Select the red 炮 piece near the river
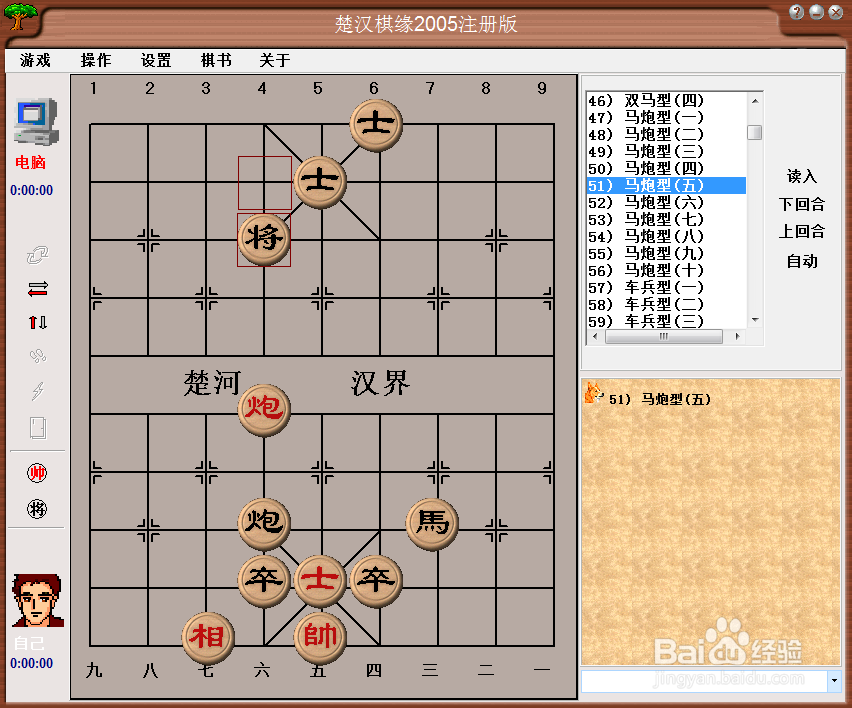The width and height of the screenshot is (852, 708). 264,410
